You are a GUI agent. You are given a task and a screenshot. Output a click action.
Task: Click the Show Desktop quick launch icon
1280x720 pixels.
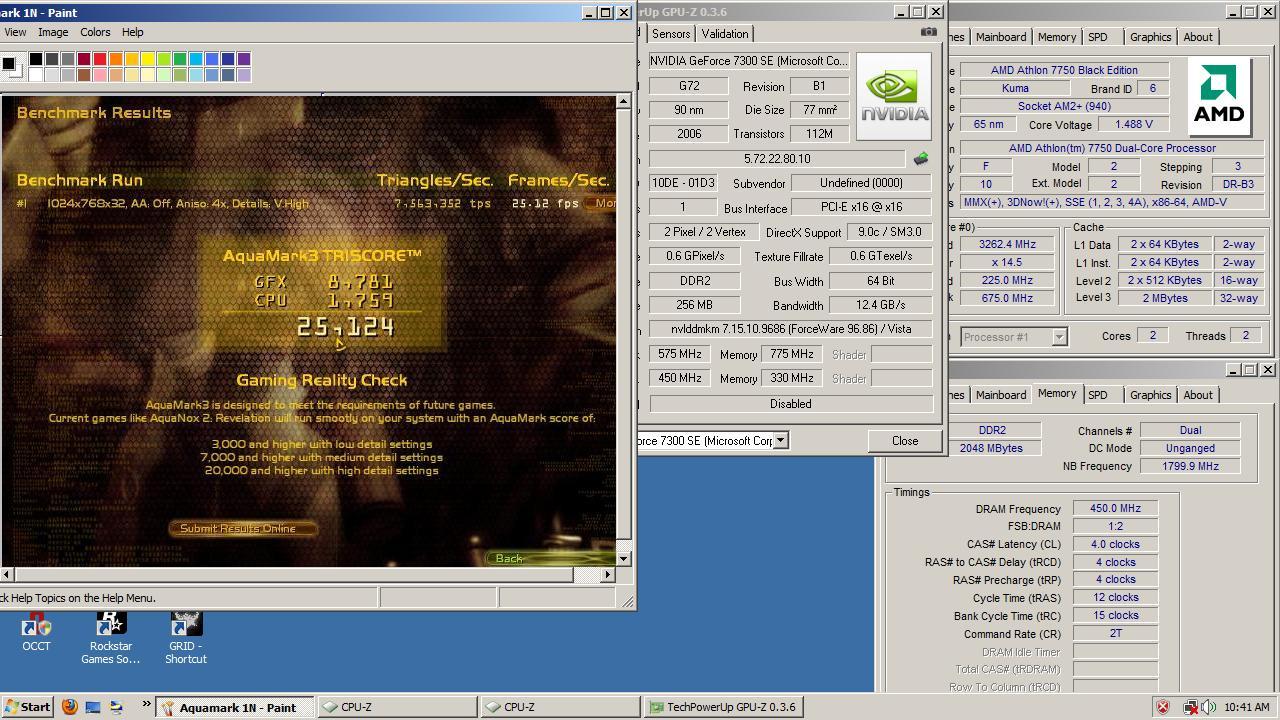[93, 706]
